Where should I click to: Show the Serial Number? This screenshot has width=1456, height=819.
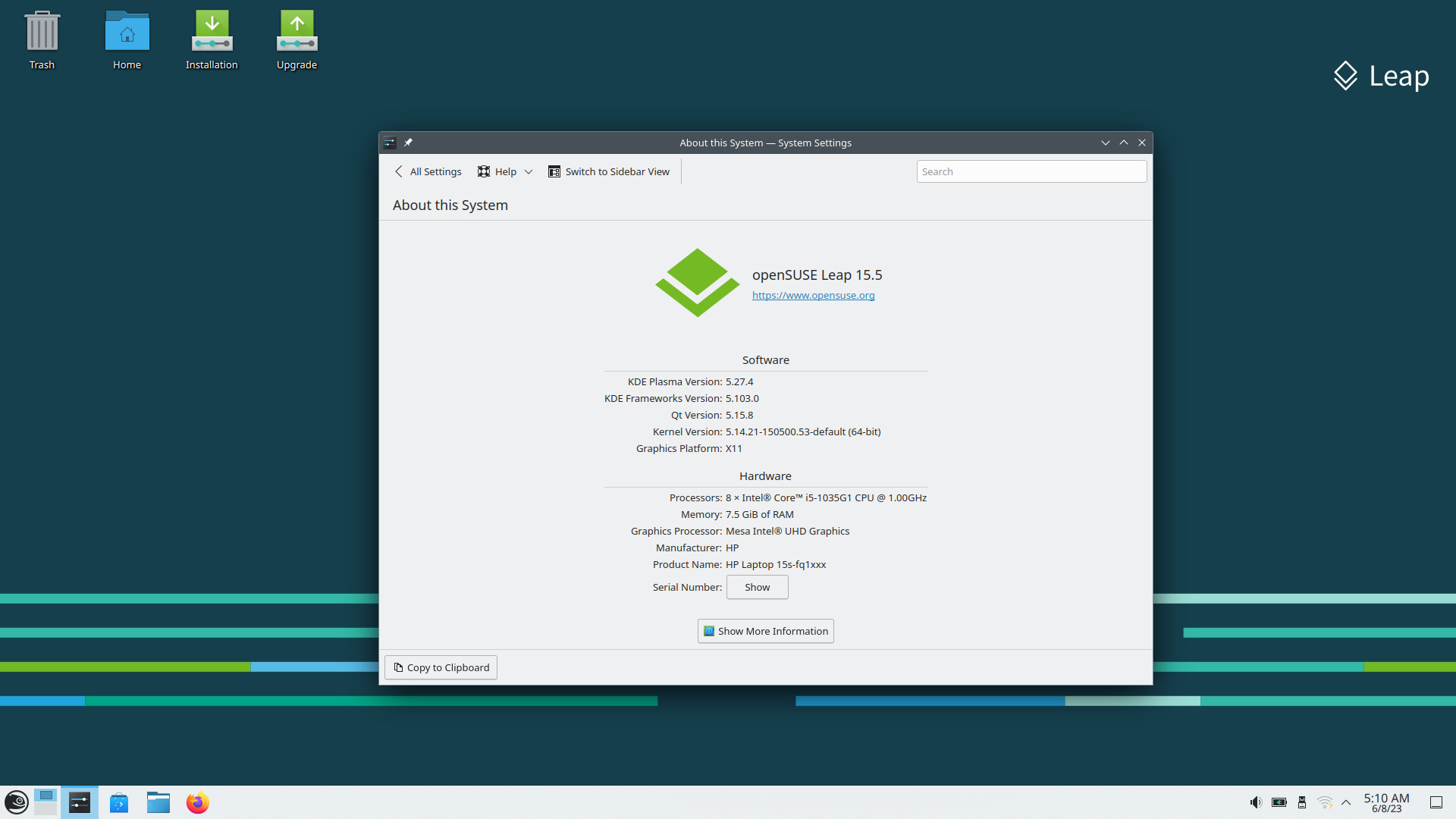[757, 587]
